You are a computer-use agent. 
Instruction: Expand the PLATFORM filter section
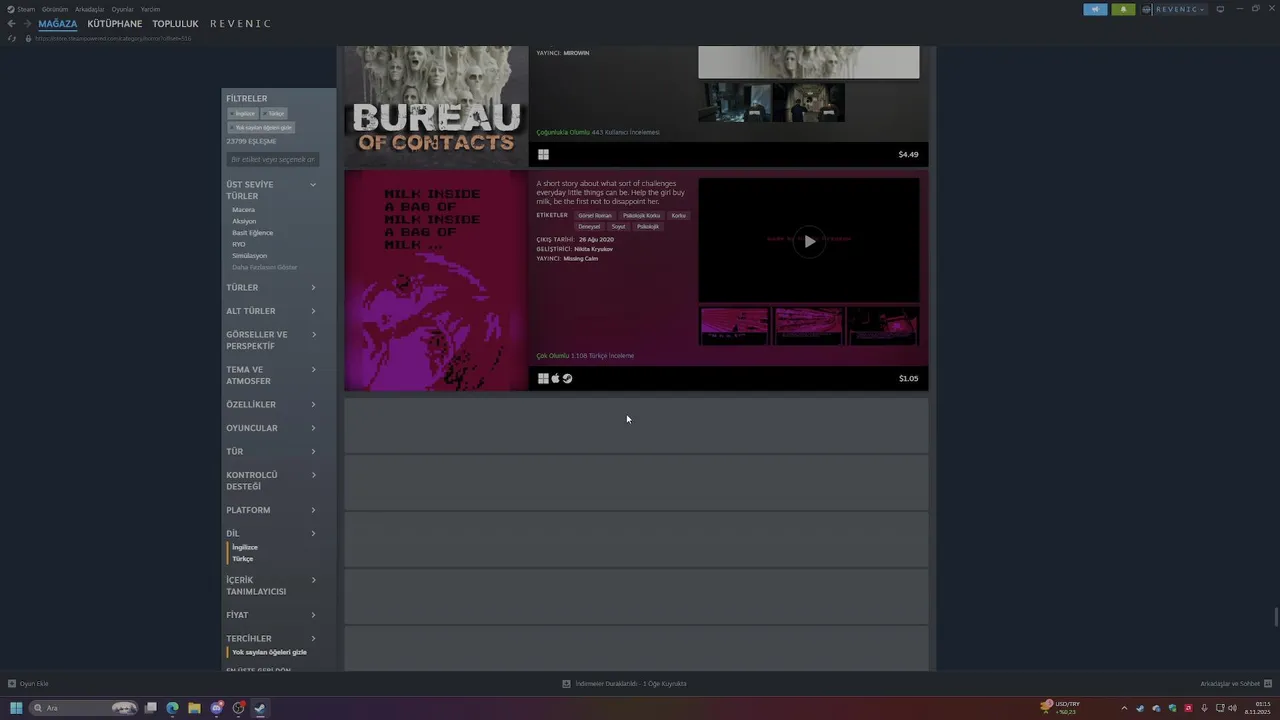coord(271,510)
